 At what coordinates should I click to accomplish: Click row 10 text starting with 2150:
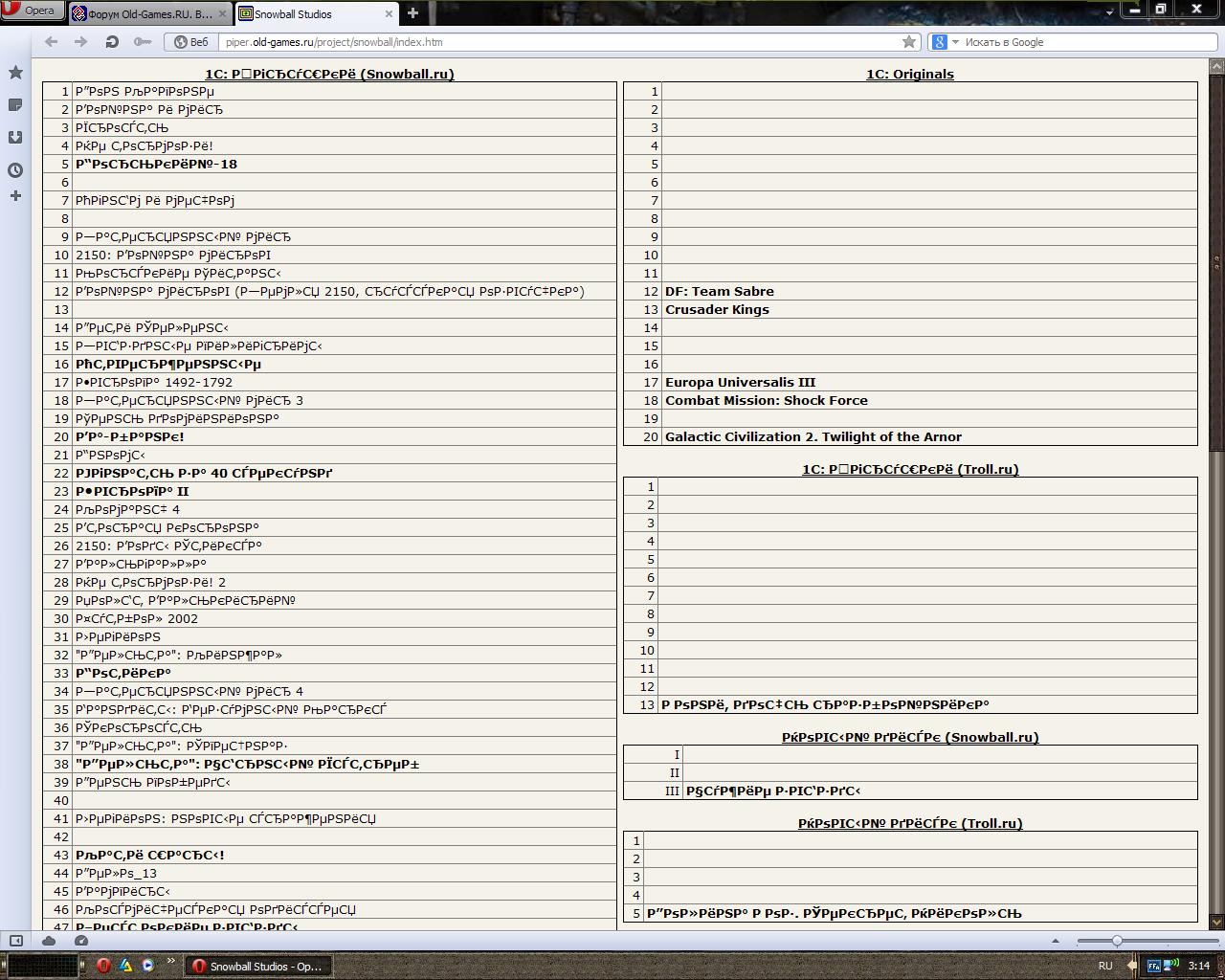173,255
